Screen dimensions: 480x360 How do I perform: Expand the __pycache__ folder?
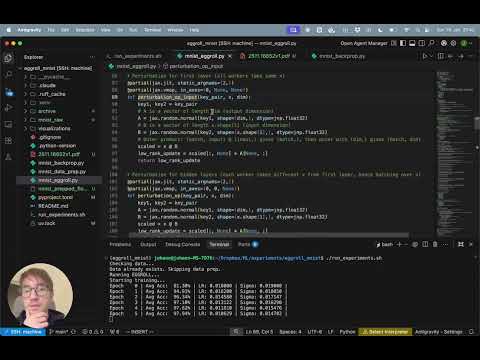pos(59,77)
